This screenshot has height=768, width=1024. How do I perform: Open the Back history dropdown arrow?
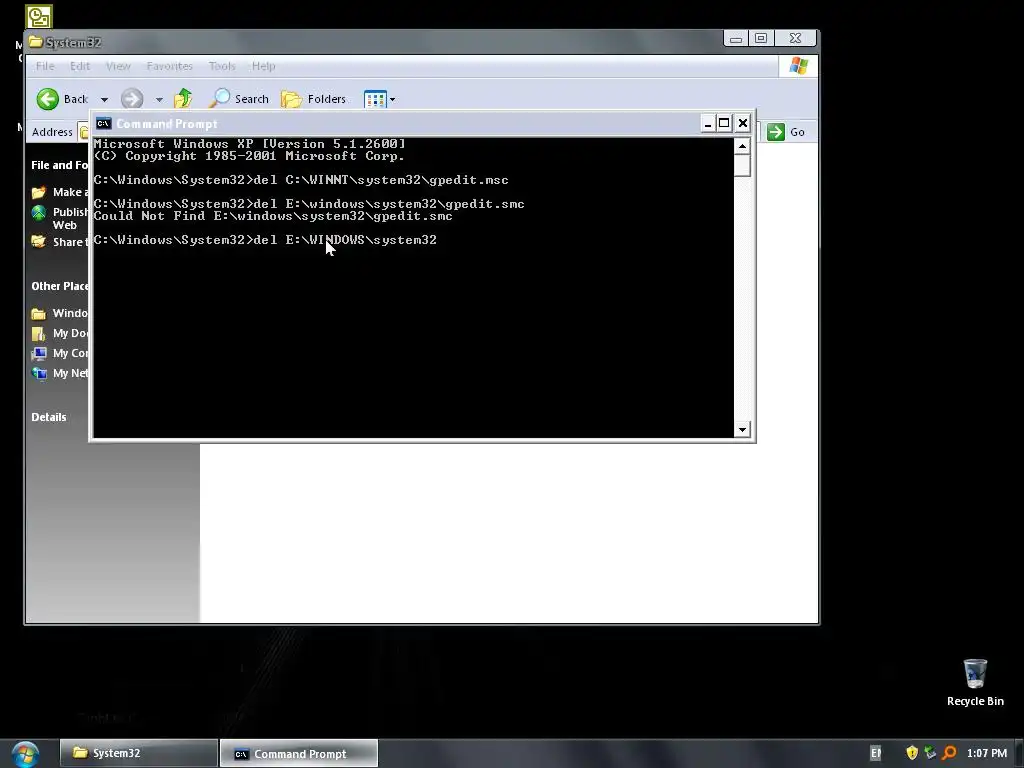tap(104, 100)
